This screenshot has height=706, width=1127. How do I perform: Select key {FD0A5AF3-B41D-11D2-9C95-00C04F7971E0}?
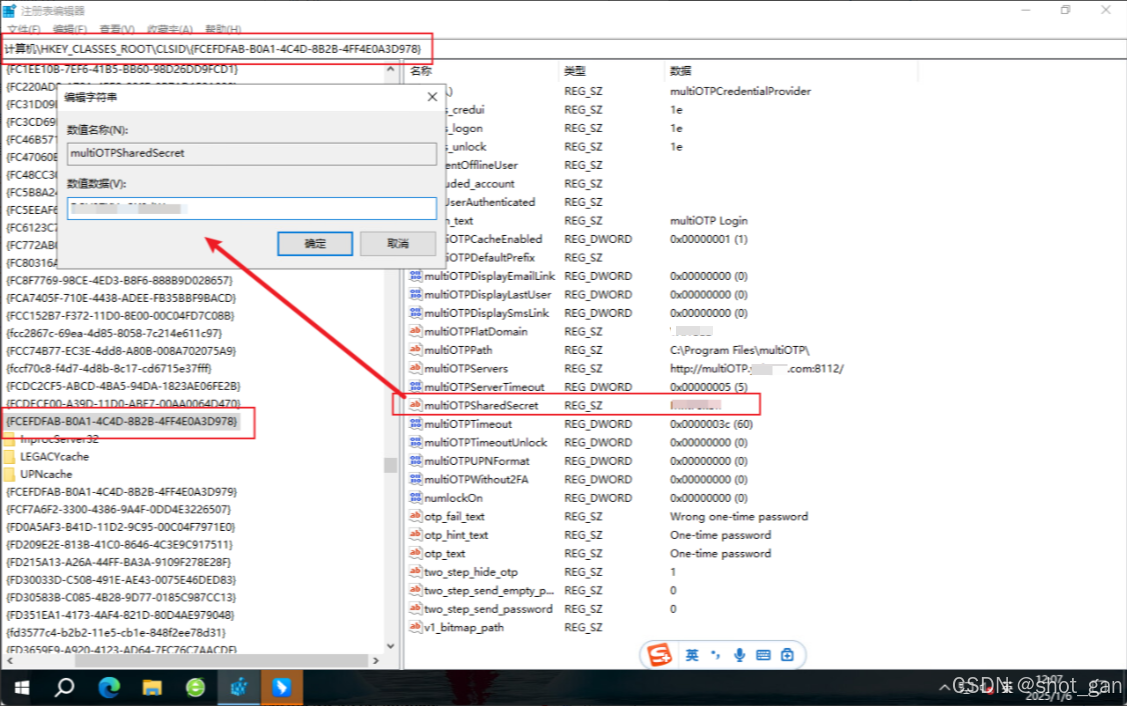[120, 527]
